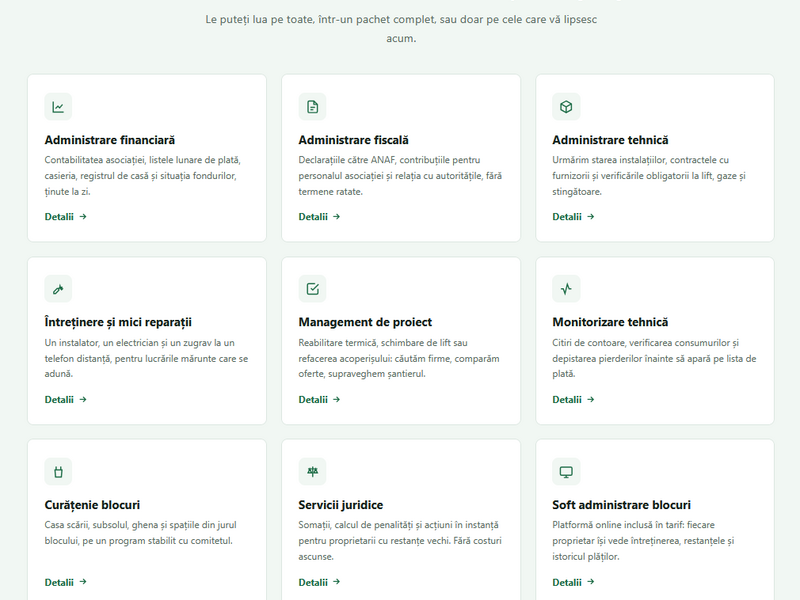Click the description starting "Contabilitatea asociației"
The height and width of the screenshot is (600, 800).
142,176
